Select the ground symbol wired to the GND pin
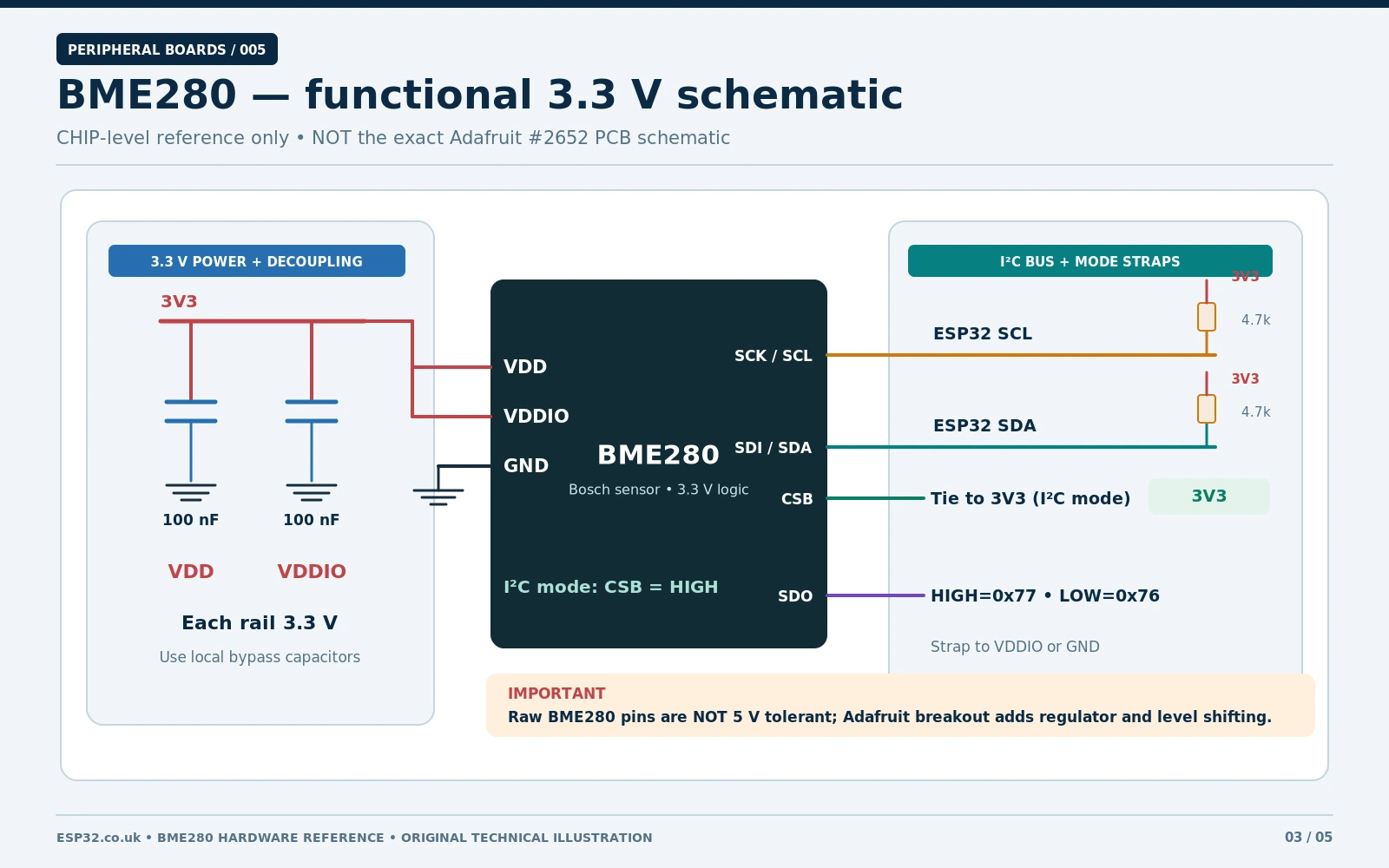Image resolution: width=1389 pixels, height=868 pixels. pos(438,496)
